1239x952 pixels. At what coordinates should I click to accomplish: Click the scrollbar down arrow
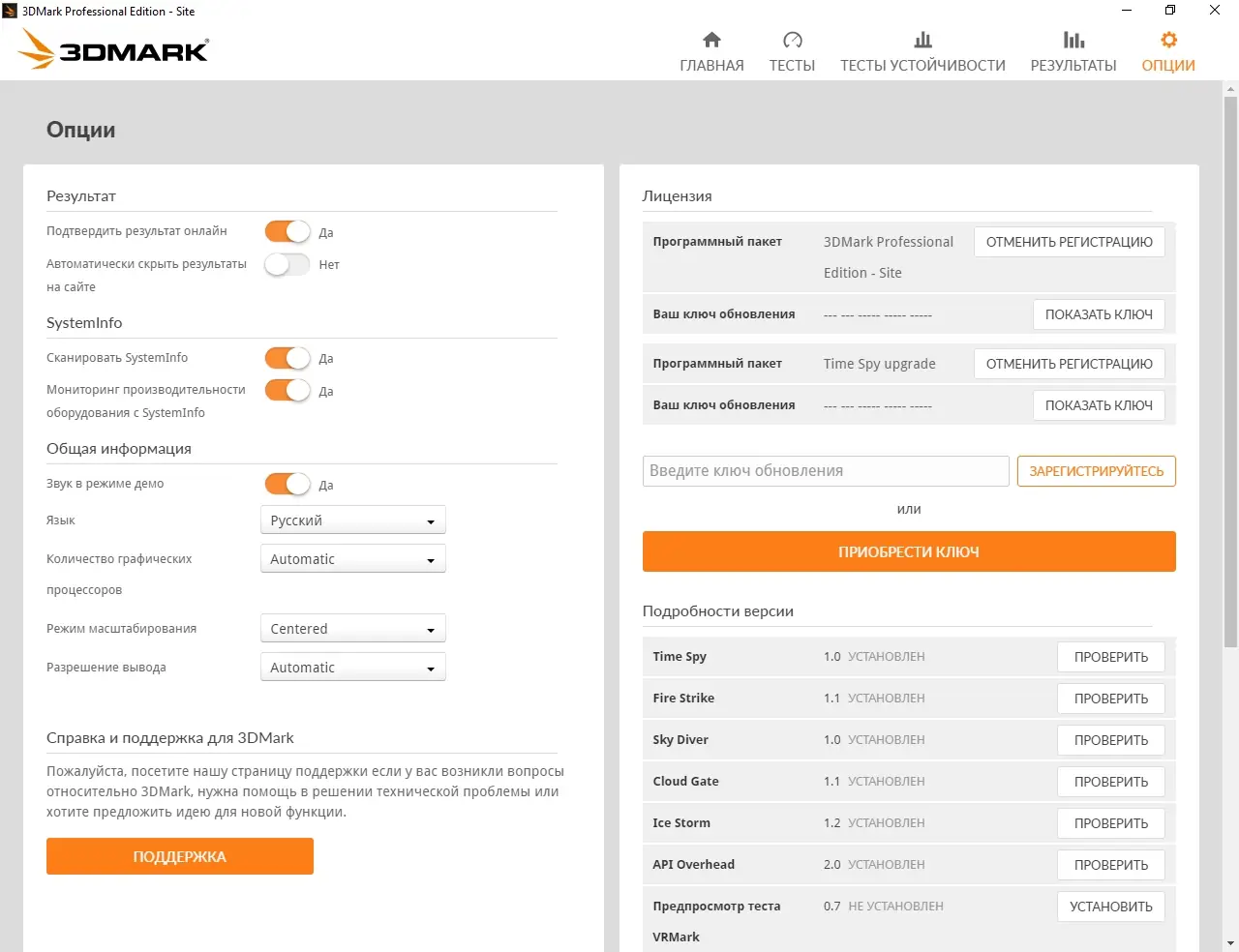point(1230,943)
